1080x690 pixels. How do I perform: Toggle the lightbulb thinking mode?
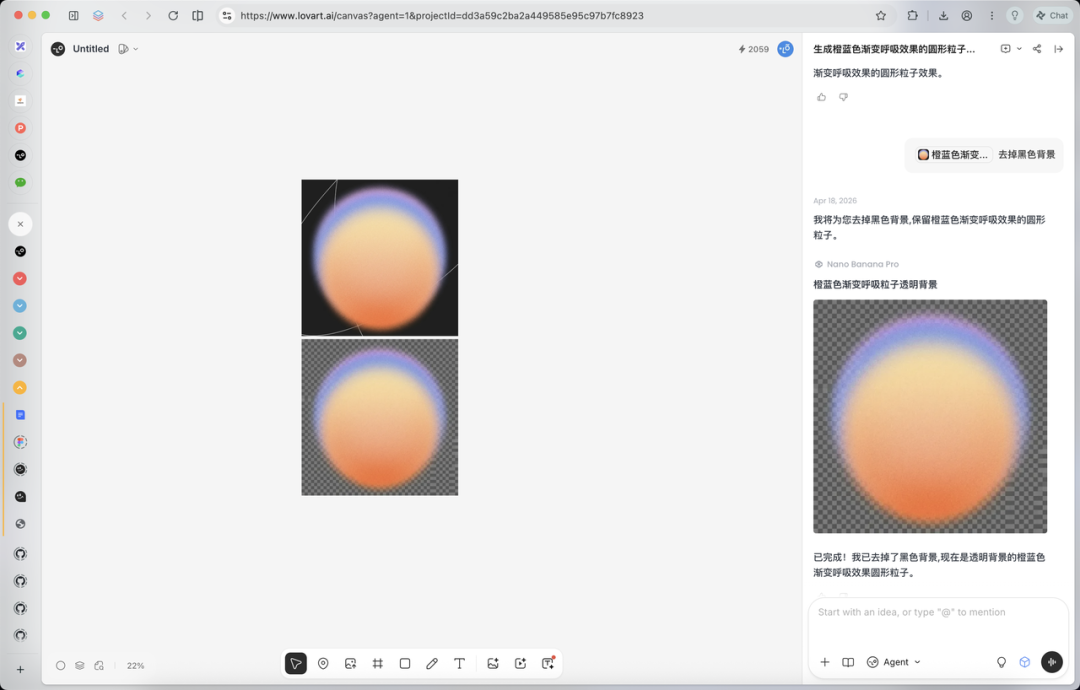click(x=1001, y=662)
